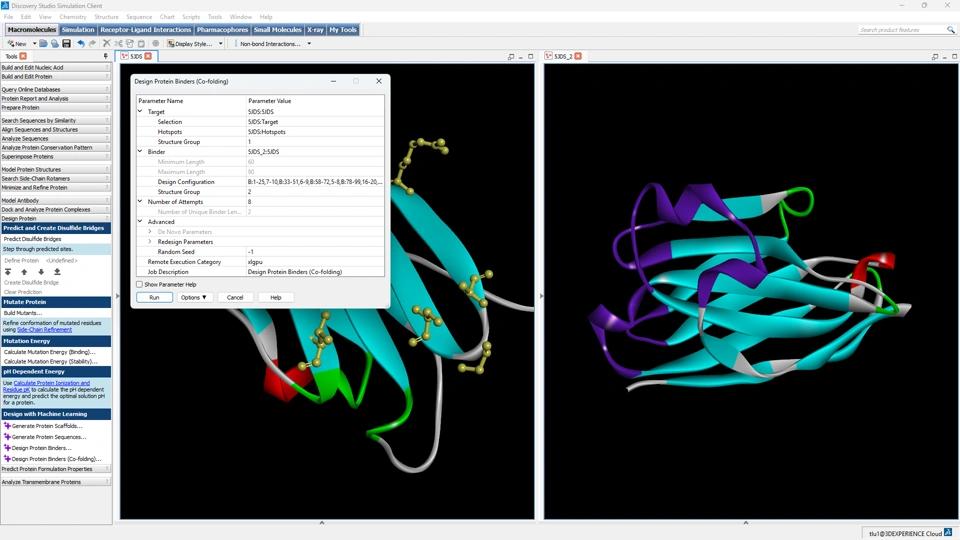Switch to Receptor-Ligand Interactions tab
The width and height of the screenshot is (960, 540).
pyautogui.click(x=146, y=29)
